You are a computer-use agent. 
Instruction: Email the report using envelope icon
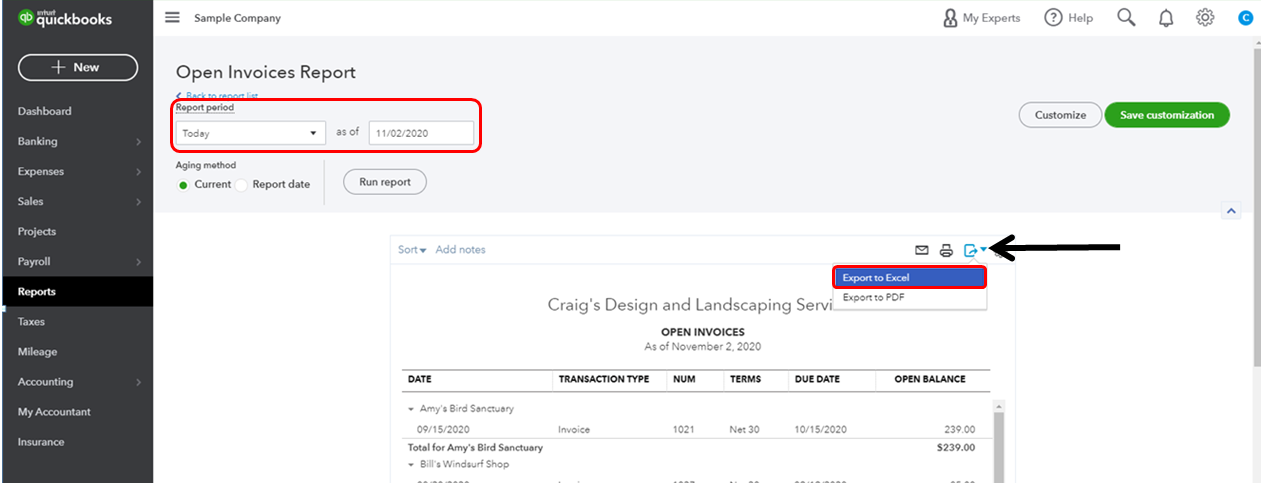(922, 250)
